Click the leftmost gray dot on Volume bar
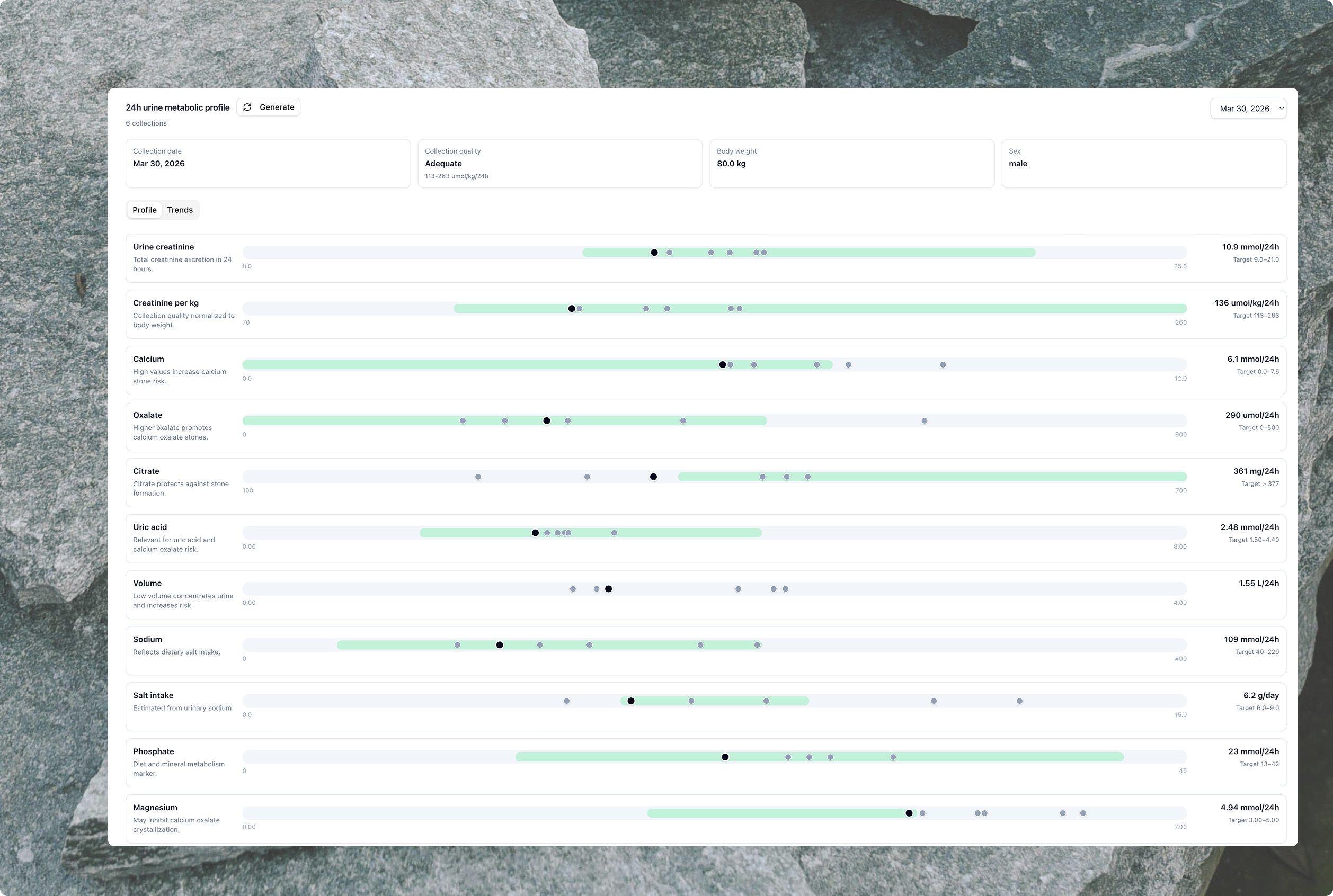Image resolution: width=1333 pixels, height=896 pixels. click(573, 588)
